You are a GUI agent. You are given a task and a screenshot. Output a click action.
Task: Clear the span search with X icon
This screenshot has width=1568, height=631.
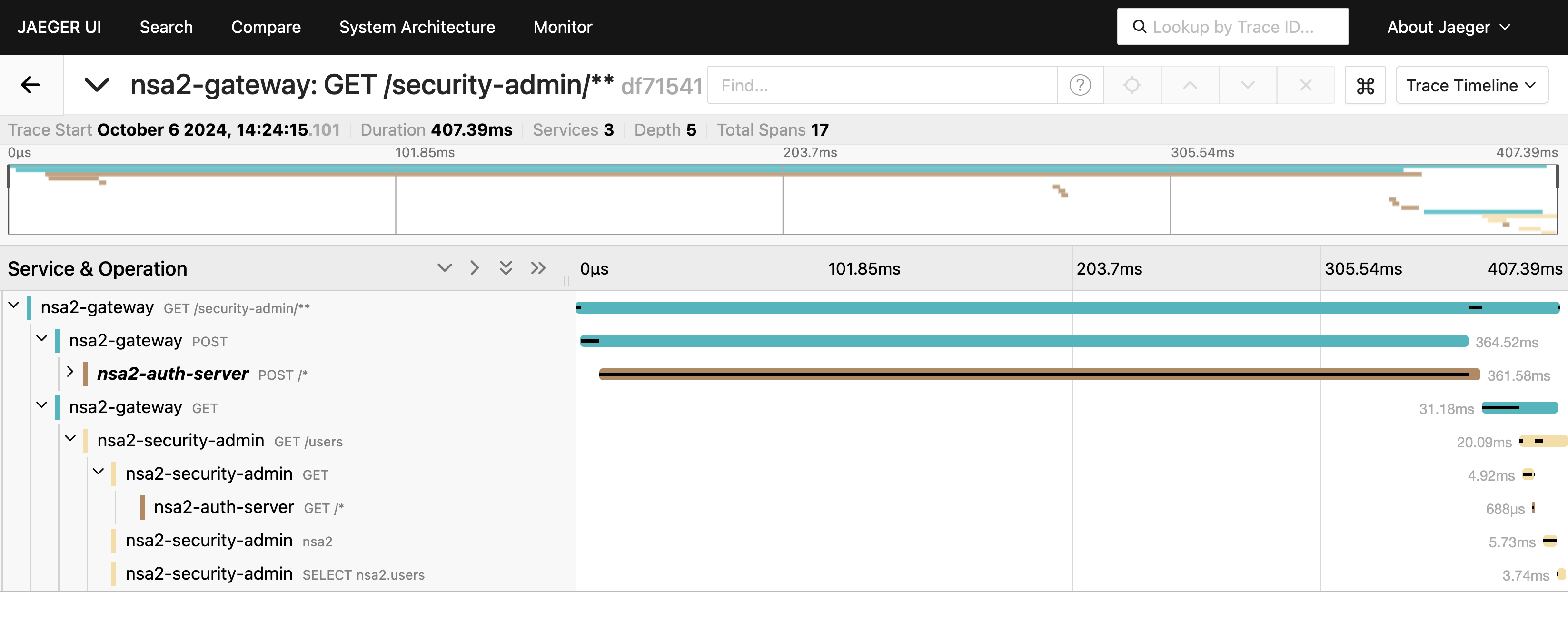coord(1305,85)
